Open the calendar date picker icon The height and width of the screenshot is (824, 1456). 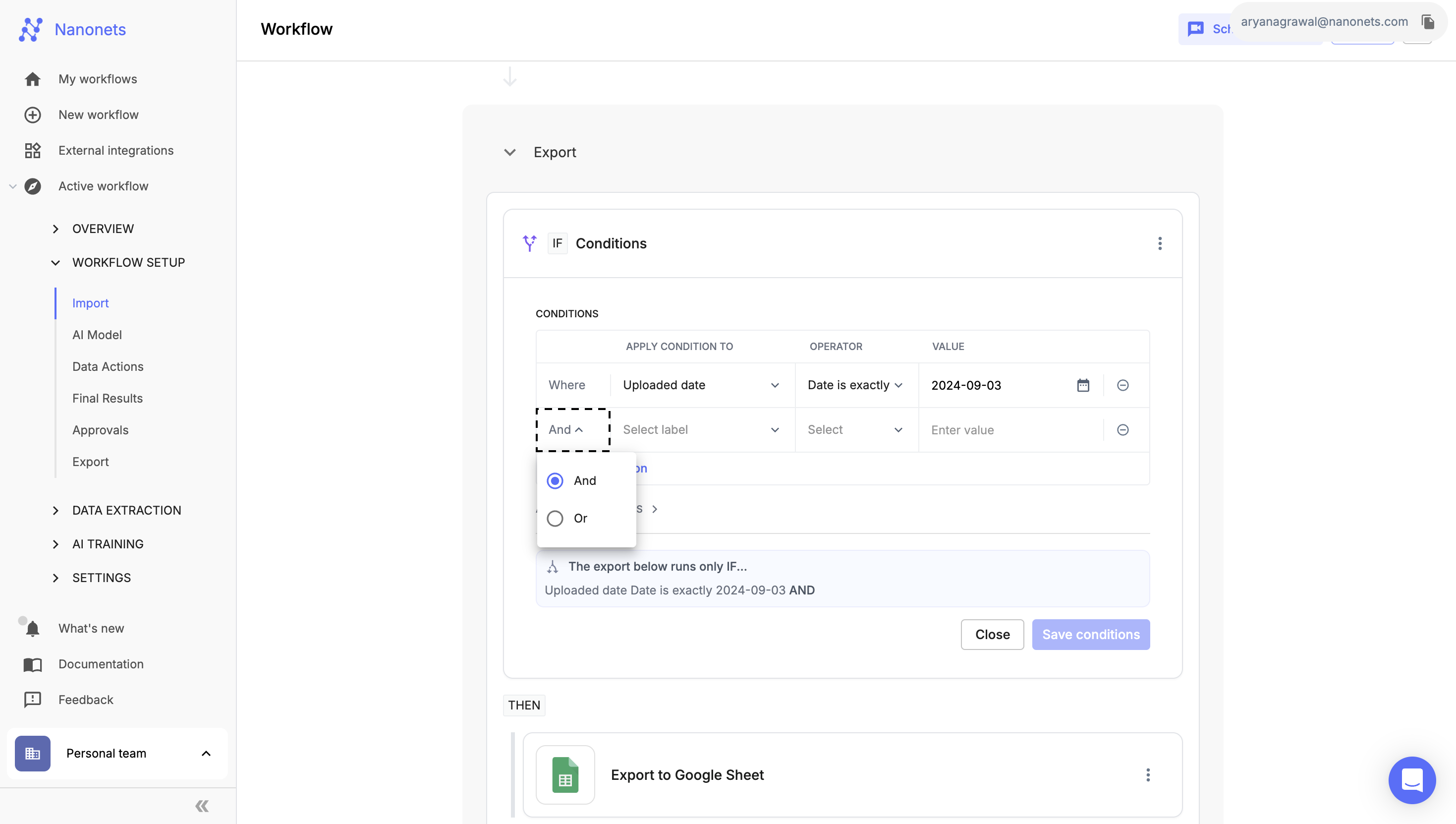tap(1083, 385)
